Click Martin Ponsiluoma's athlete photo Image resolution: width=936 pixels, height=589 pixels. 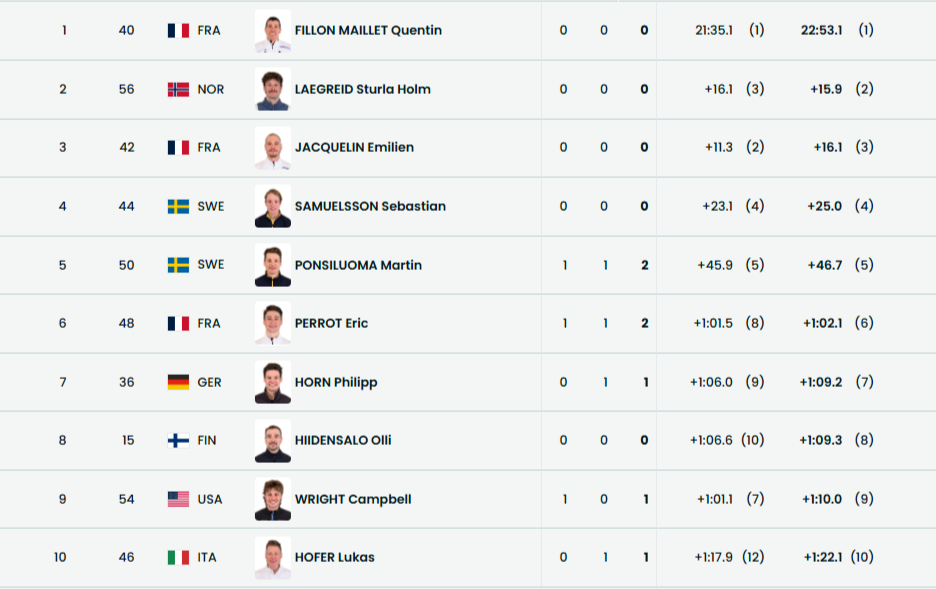pyautogui.click(x=272, y=265)
